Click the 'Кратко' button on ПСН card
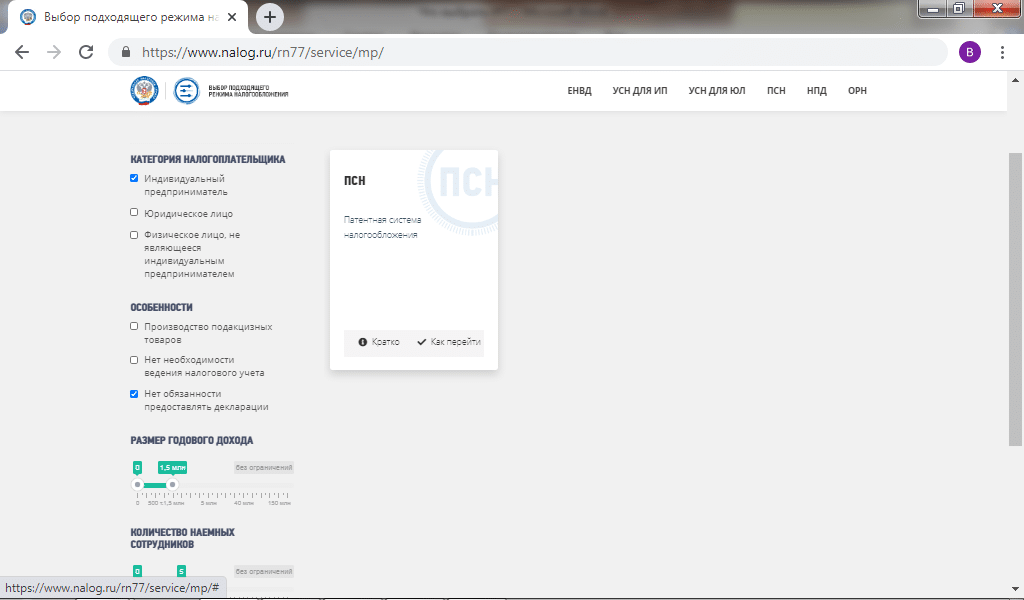Screen dimensions: 1024x600 pos(379,342)
